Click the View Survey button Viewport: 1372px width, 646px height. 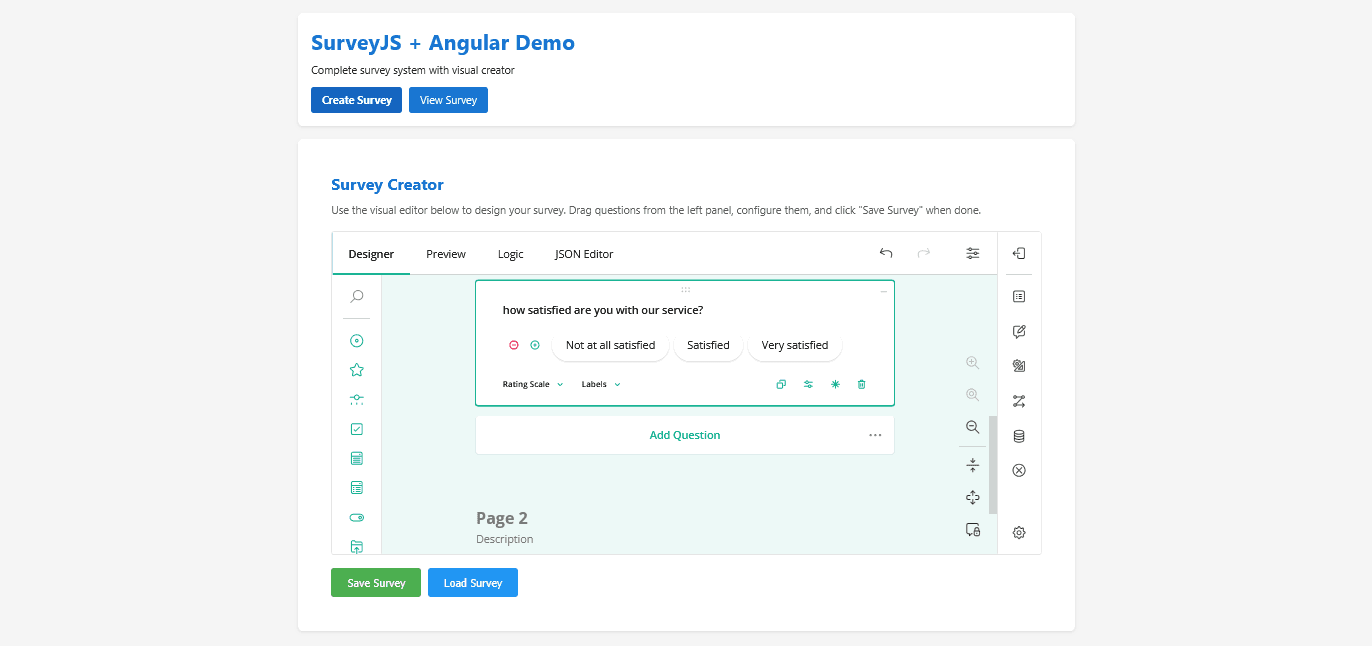click(448, 100)
